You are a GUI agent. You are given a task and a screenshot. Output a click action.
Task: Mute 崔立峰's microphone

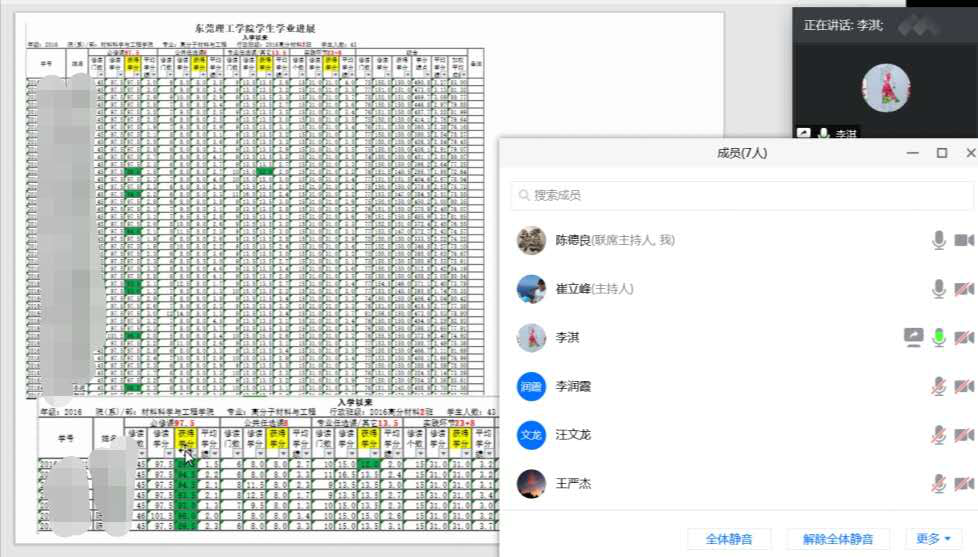tap(939, 289)
